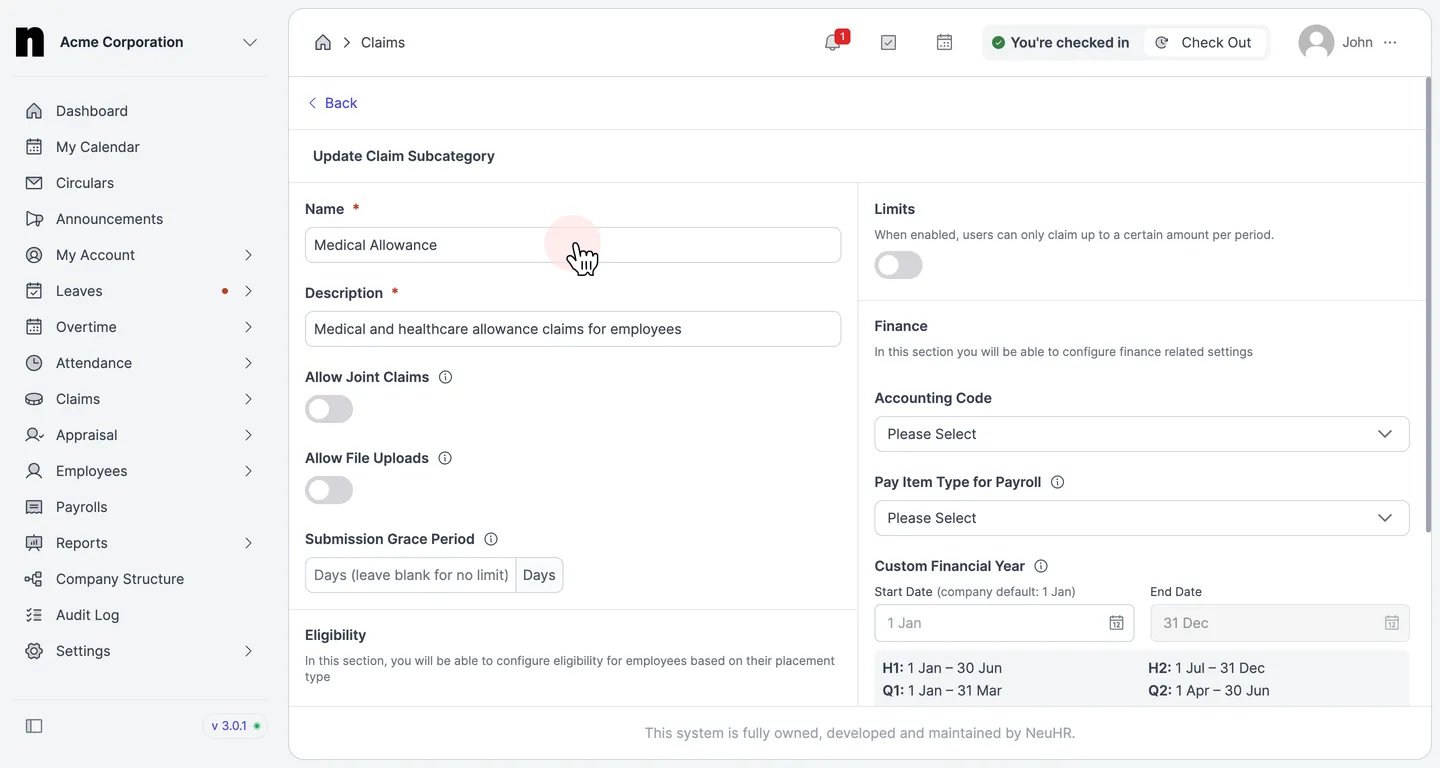Click the green checked-in status icon
Viewport: 1440px width, 768px height.
(x=998, y=42)
